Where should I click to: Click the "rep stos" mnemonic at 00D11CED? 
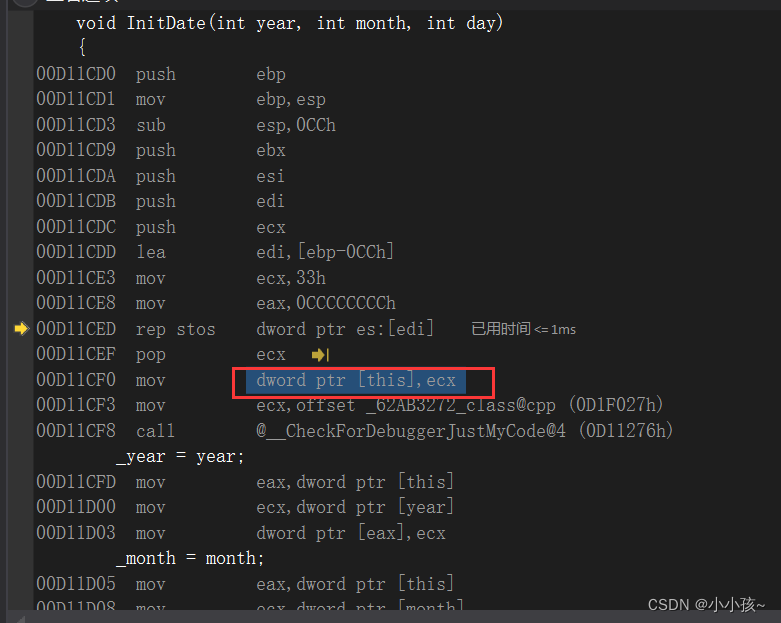[x=175, y=329]
